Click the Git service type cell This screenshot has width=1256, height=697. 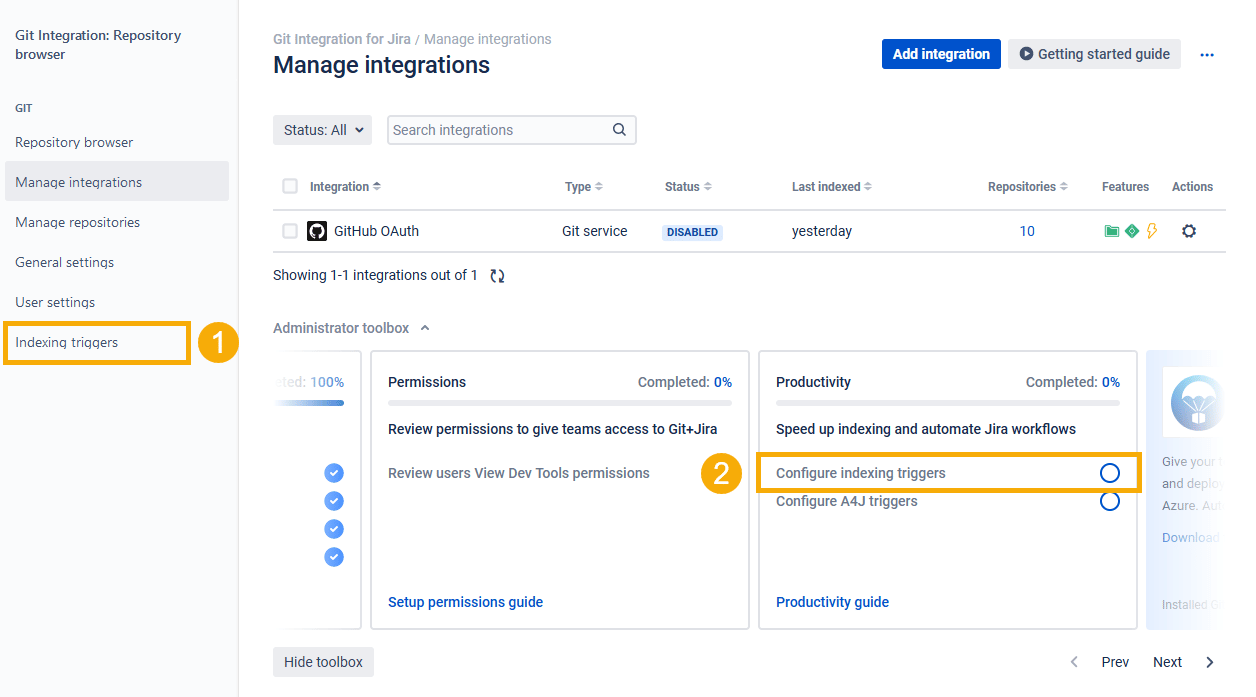click(x=595, y=231)
